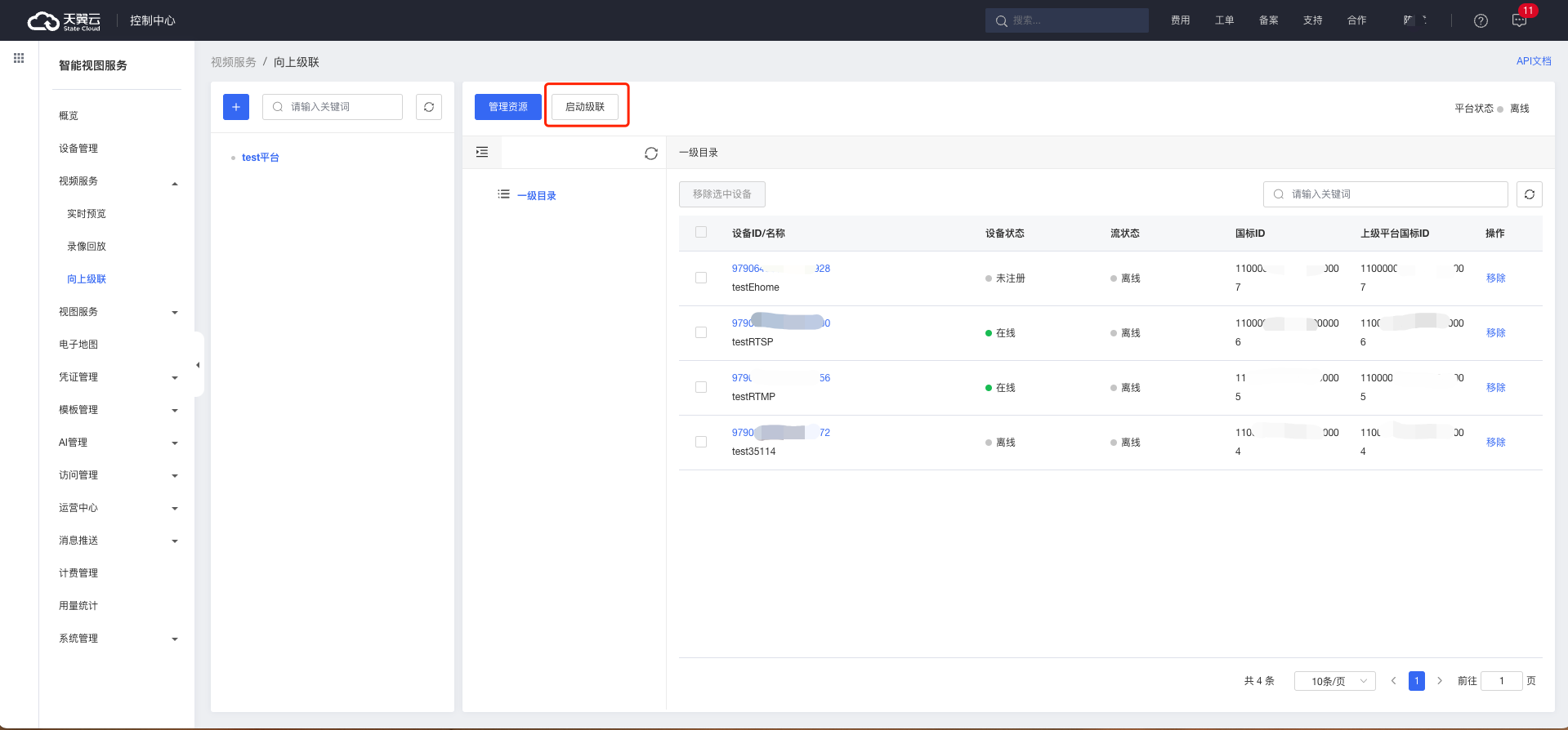Select 向上级联 in the sidebar
1568x730 pixels.
point(87,279)
